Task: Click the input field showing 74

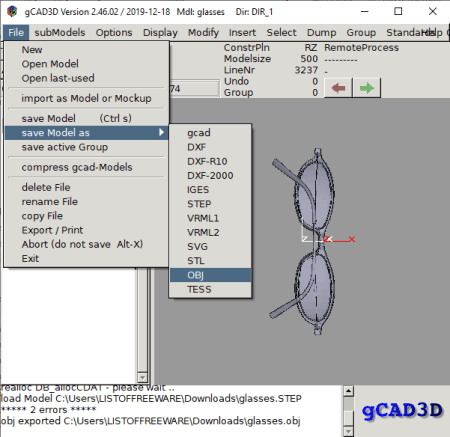Action: tap(195, 89)
